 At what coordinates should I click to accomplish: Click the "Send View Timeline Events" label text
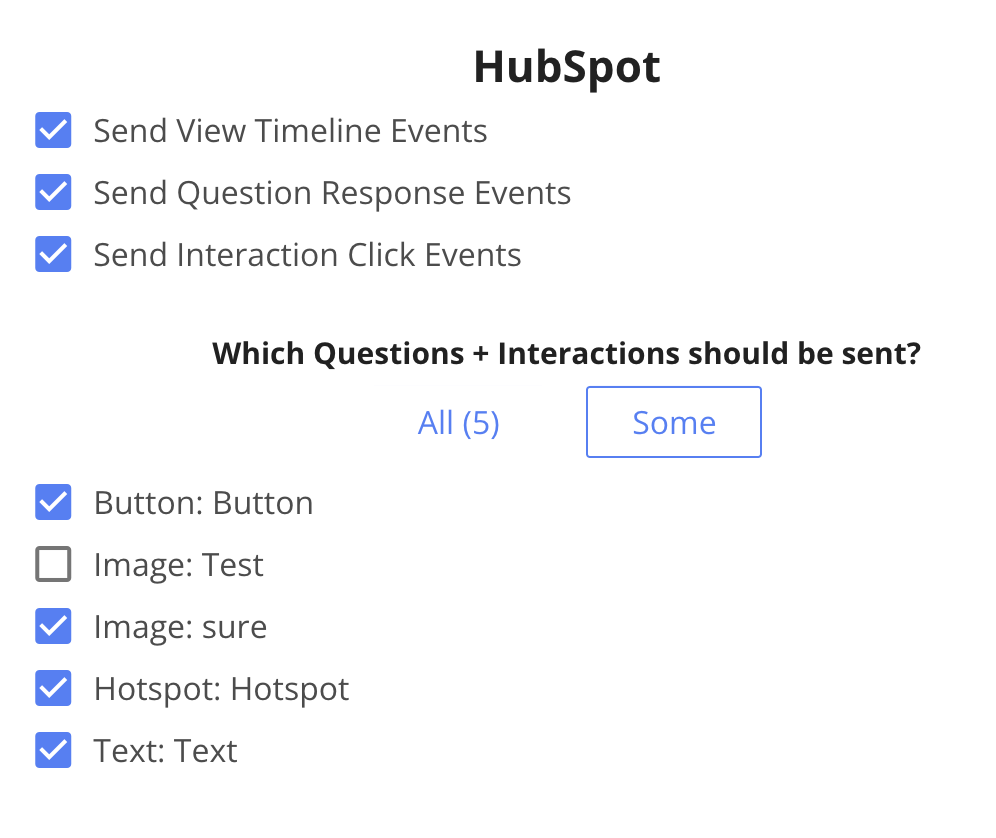point(290,131)
